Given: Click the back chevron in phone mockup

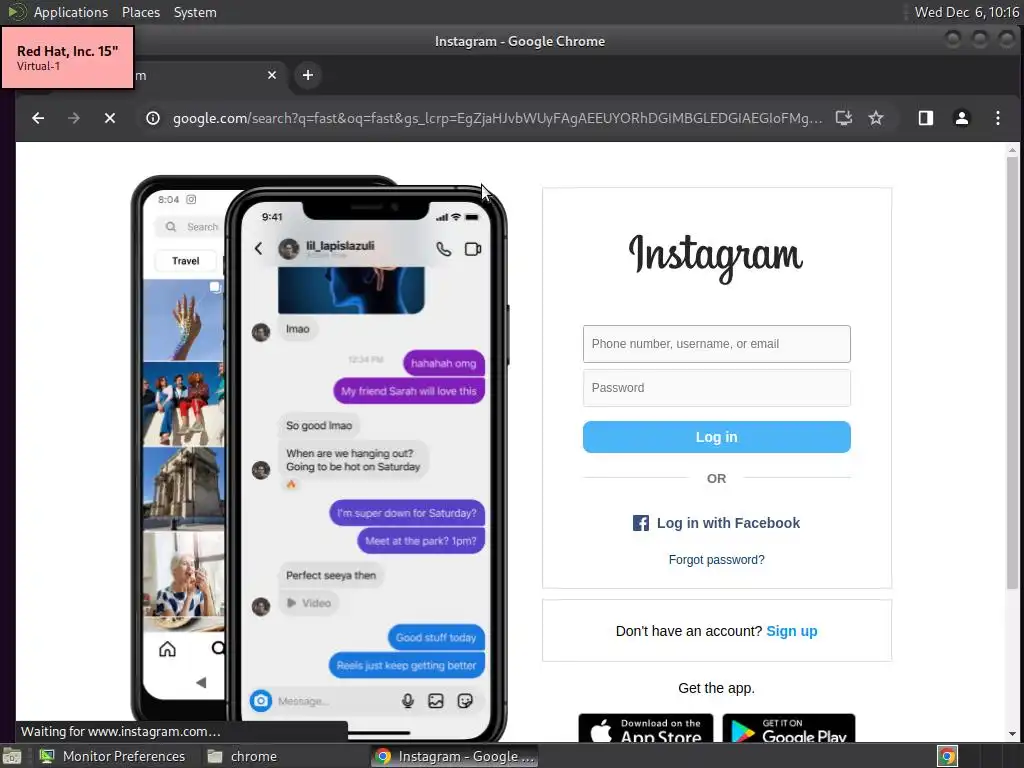Looking at the screenshot, I should [259, 248].
